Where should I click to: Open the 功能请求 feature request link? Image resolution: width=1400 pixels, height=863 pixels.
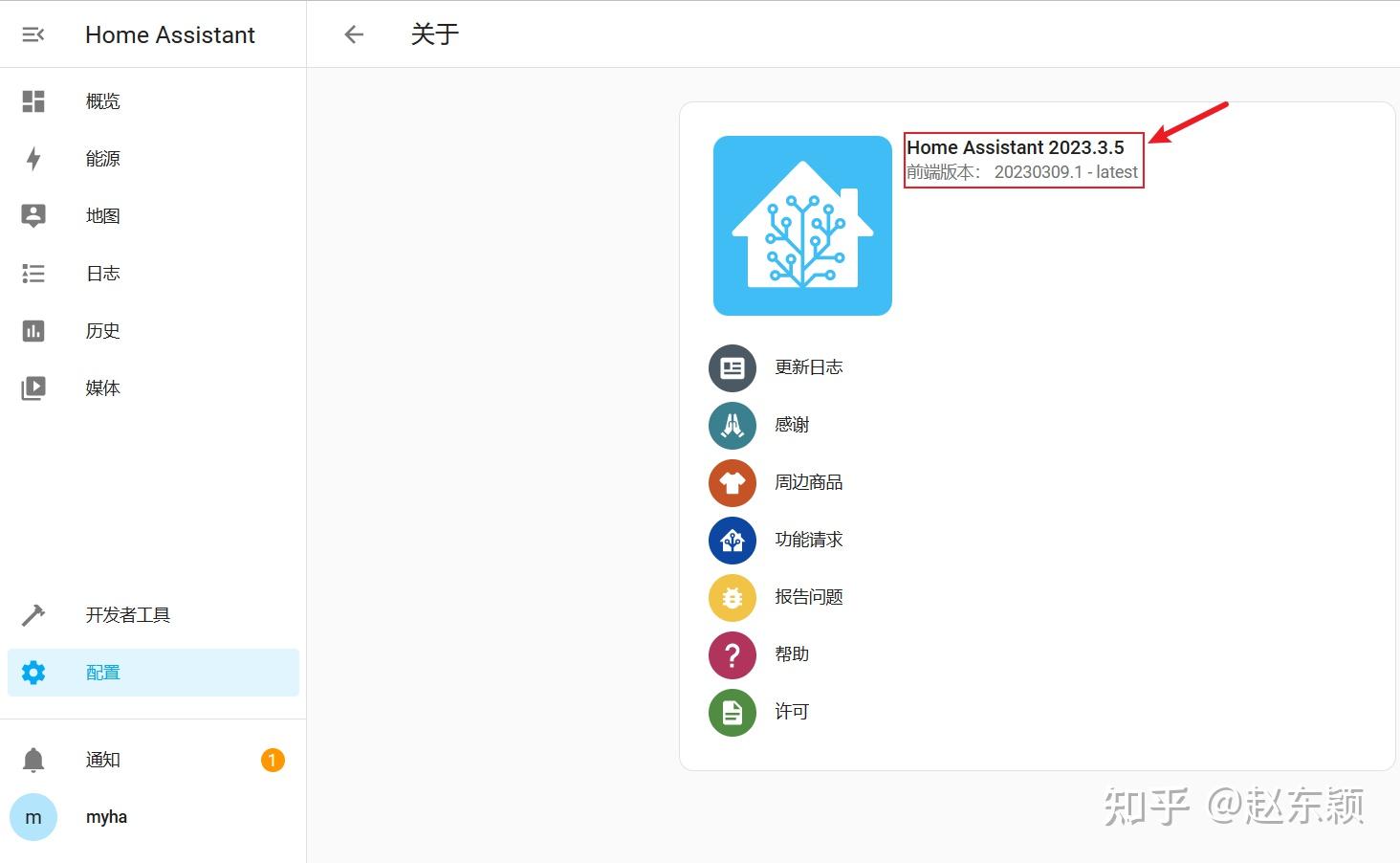809,540
